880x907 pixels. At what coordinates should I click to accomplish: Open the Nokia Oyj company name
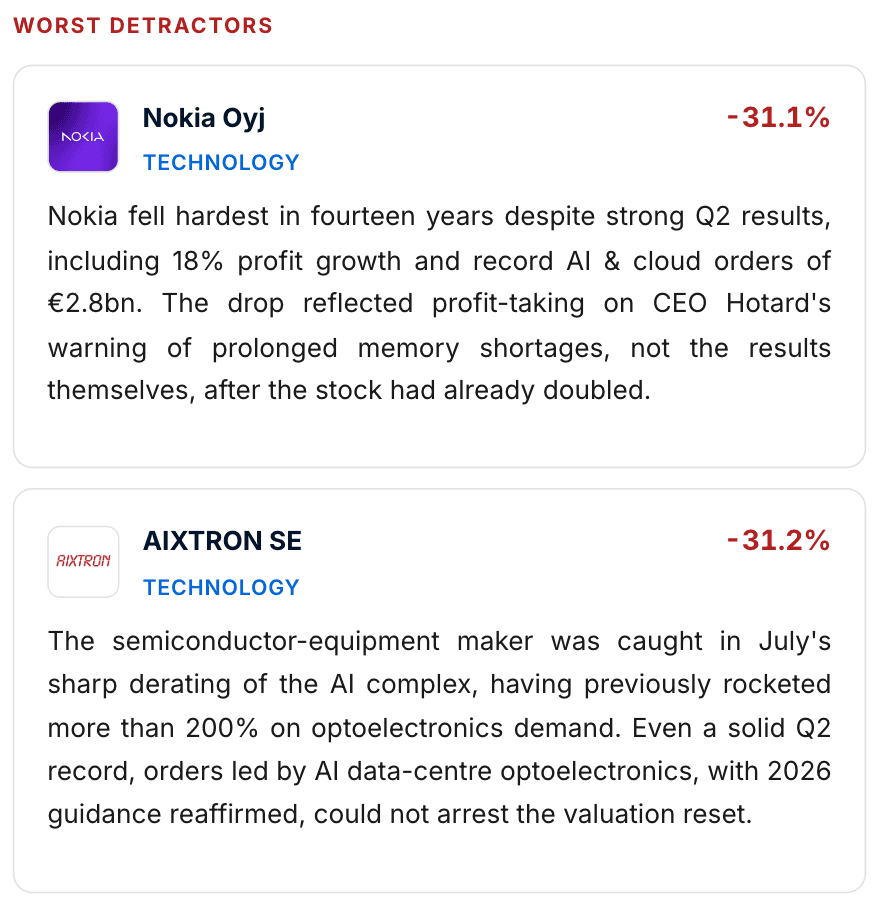click(204, 119)
